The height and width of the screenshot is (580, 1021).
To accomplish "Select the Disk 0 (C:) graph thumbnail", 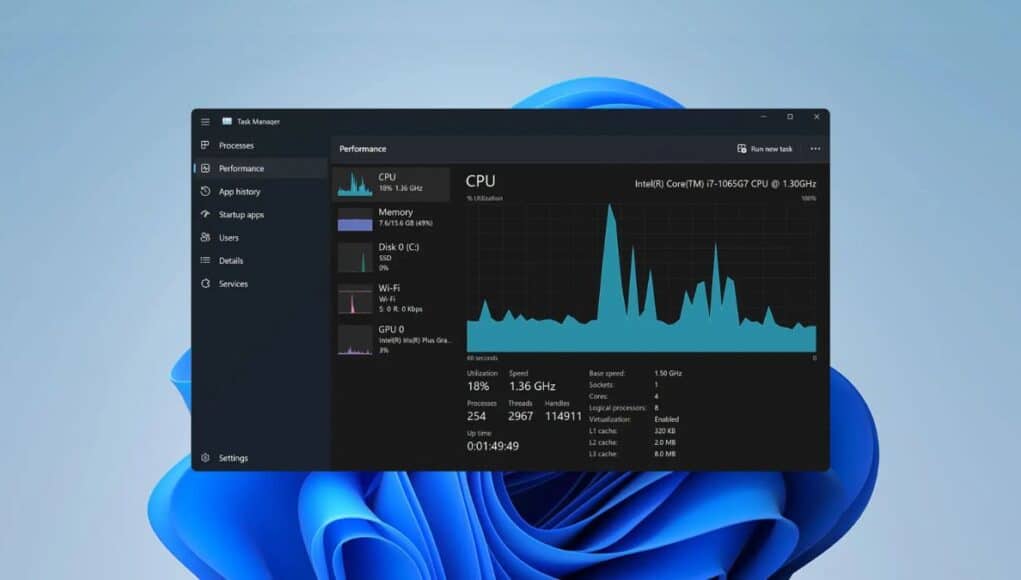I will click(355, 257).
